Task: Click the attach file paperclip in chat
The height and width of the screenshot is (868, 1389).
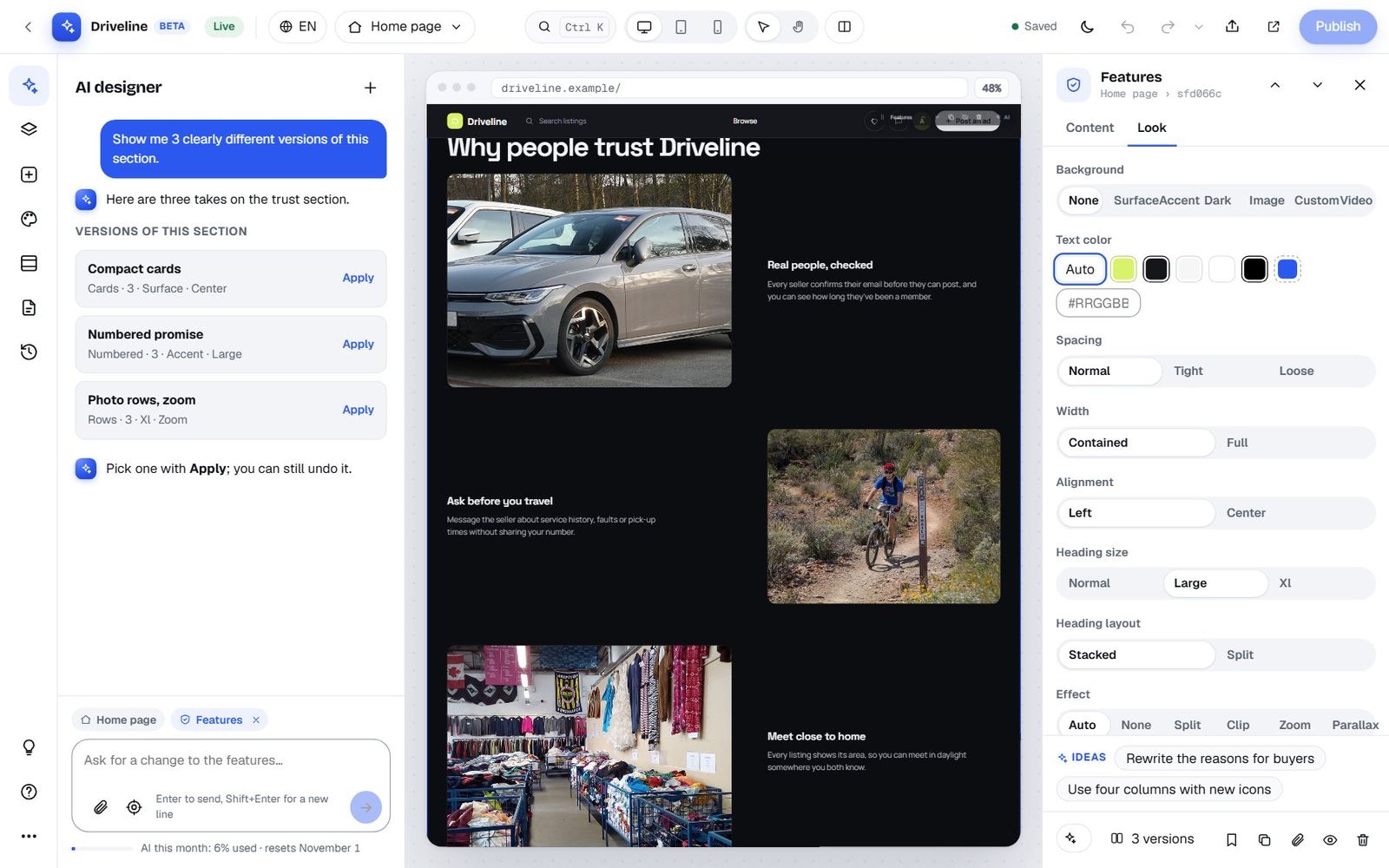Action: 101,807
